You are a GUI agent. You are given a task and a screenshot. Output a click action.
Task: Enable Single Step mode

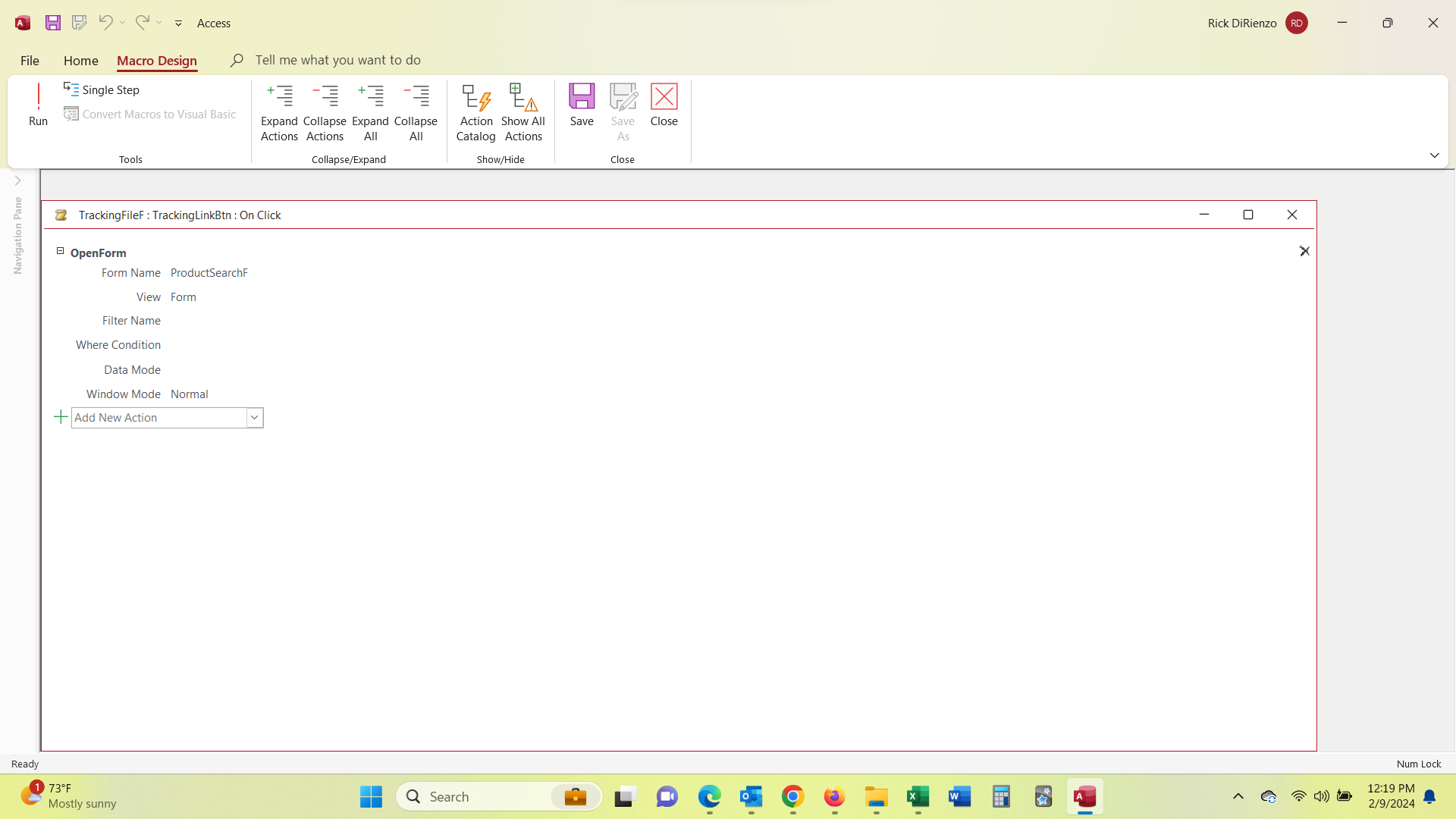[x=102, y=89]
